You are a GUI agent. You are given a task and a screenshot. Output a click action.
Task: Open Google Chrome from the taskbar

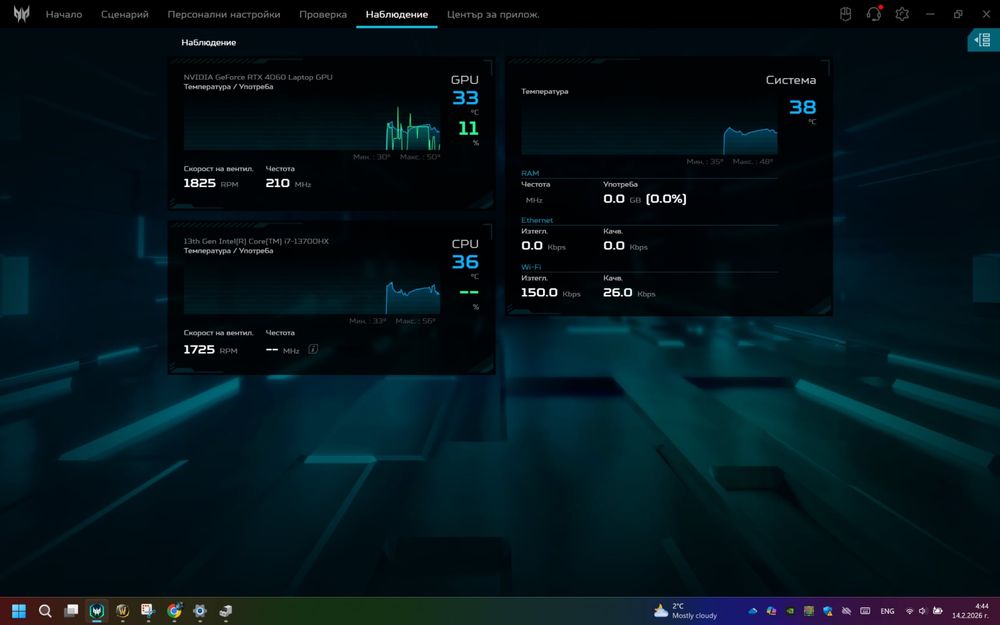pyautogui.click(x=174, y=611)
